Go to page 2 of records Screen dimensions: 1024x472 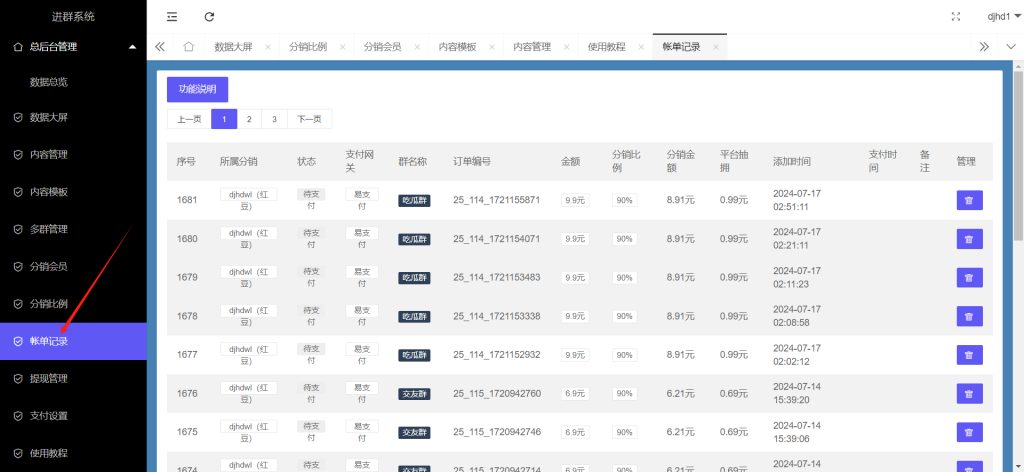tap(249, 119)
